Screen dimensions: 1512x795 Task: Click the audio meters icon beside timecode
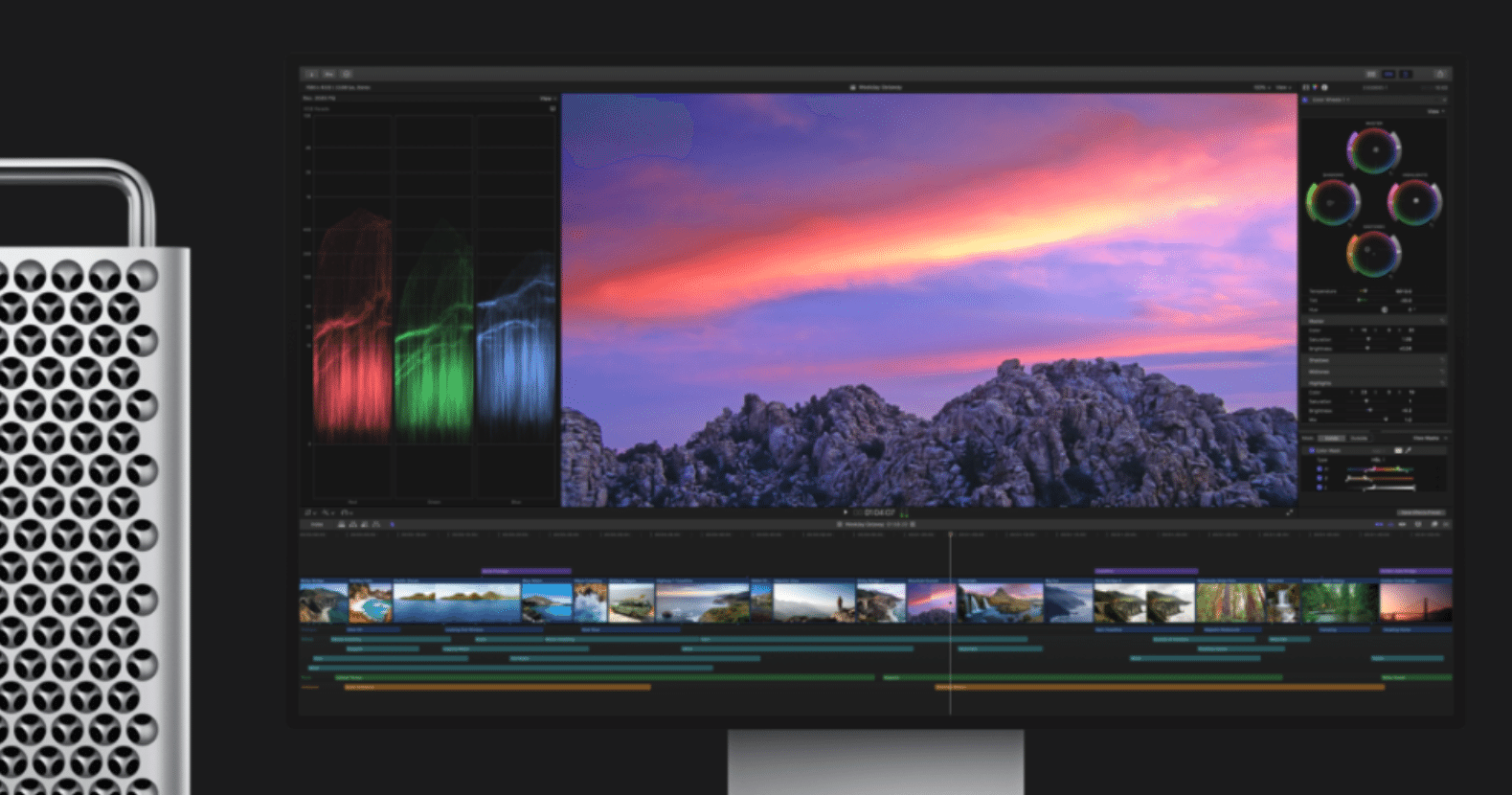[903, 512]
